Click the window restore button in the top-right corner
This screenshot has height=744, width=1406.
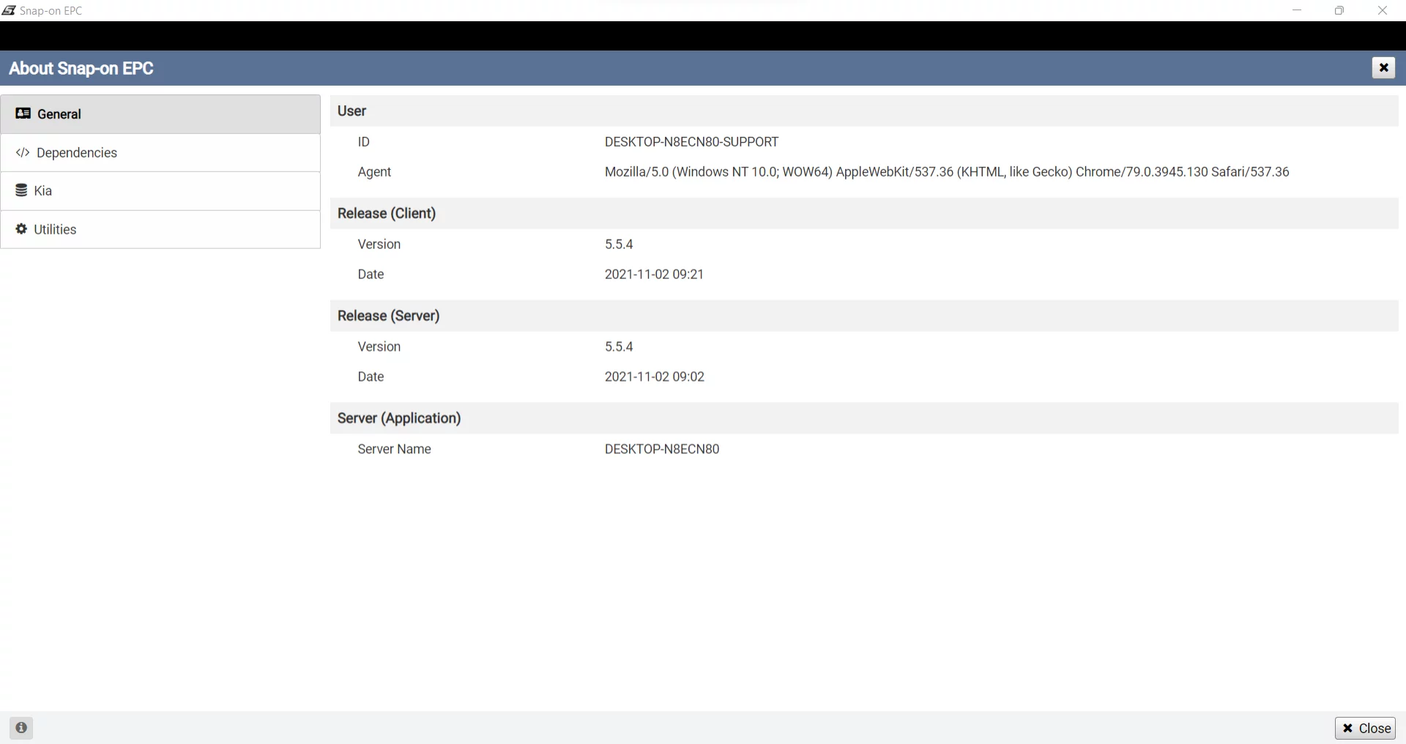pyautogui.click(x=1339, y=10)
